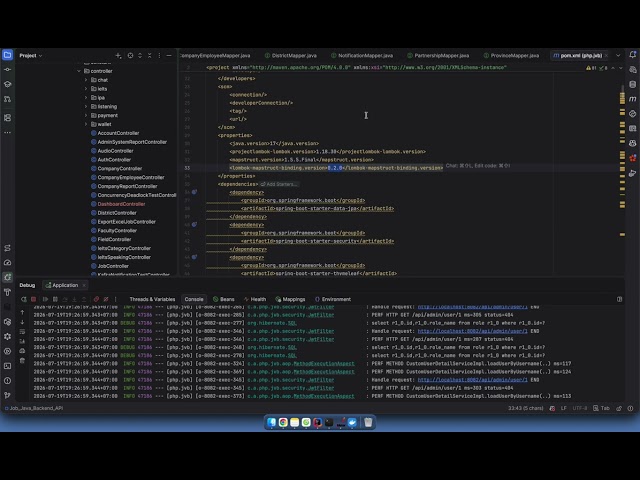Open the Problems tool window icon
Screen dimensions: 640x480
pos(7,380)
